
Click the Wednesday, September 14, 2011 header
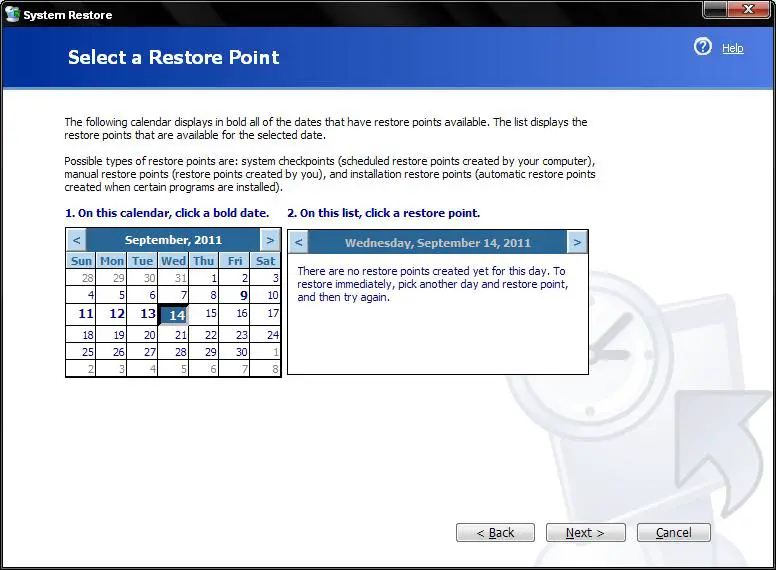[438, 243]
